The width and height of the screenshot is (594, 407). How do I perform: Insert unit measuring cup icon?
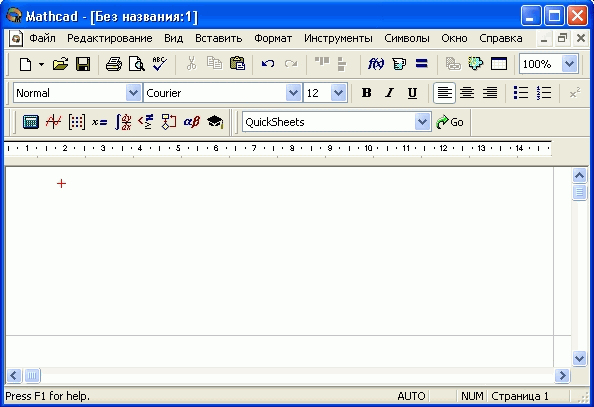click(399, 64)
